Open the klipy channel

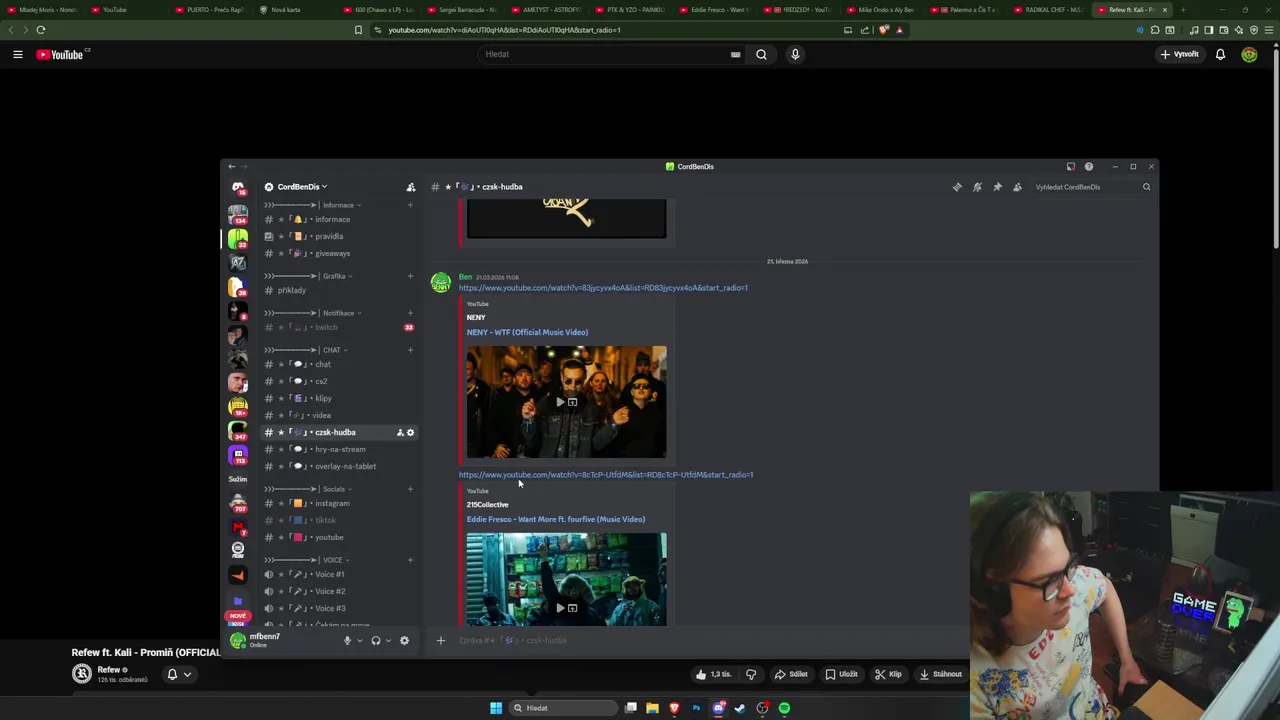[x=339, y=398]
